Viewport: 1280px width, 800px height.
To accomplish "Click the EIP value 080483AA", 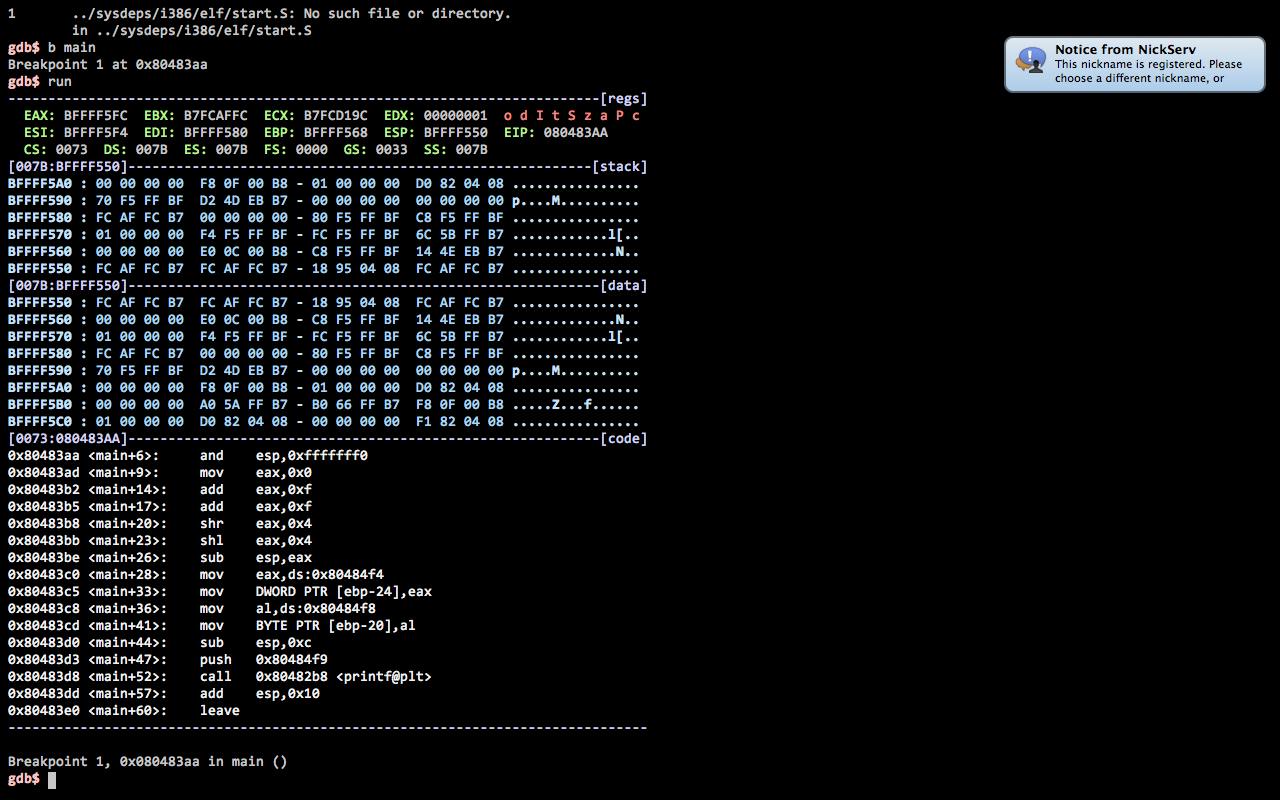I will [x=576, y=132].
